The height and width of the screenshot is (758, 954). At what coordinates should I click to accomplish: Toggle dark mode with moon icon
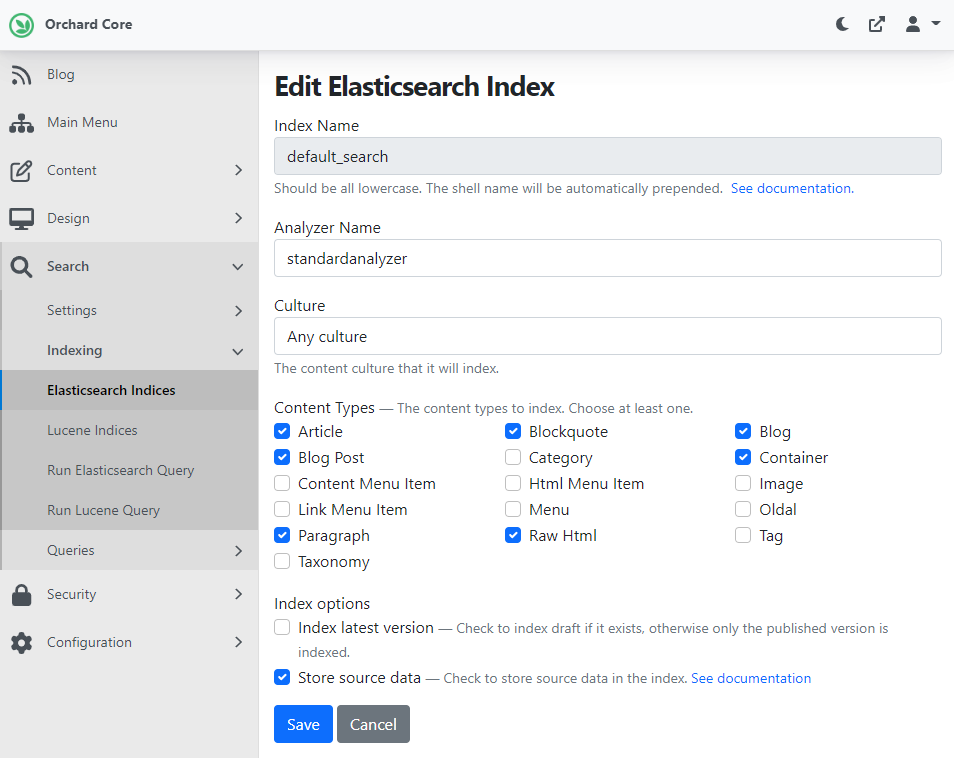coord(842,24)
